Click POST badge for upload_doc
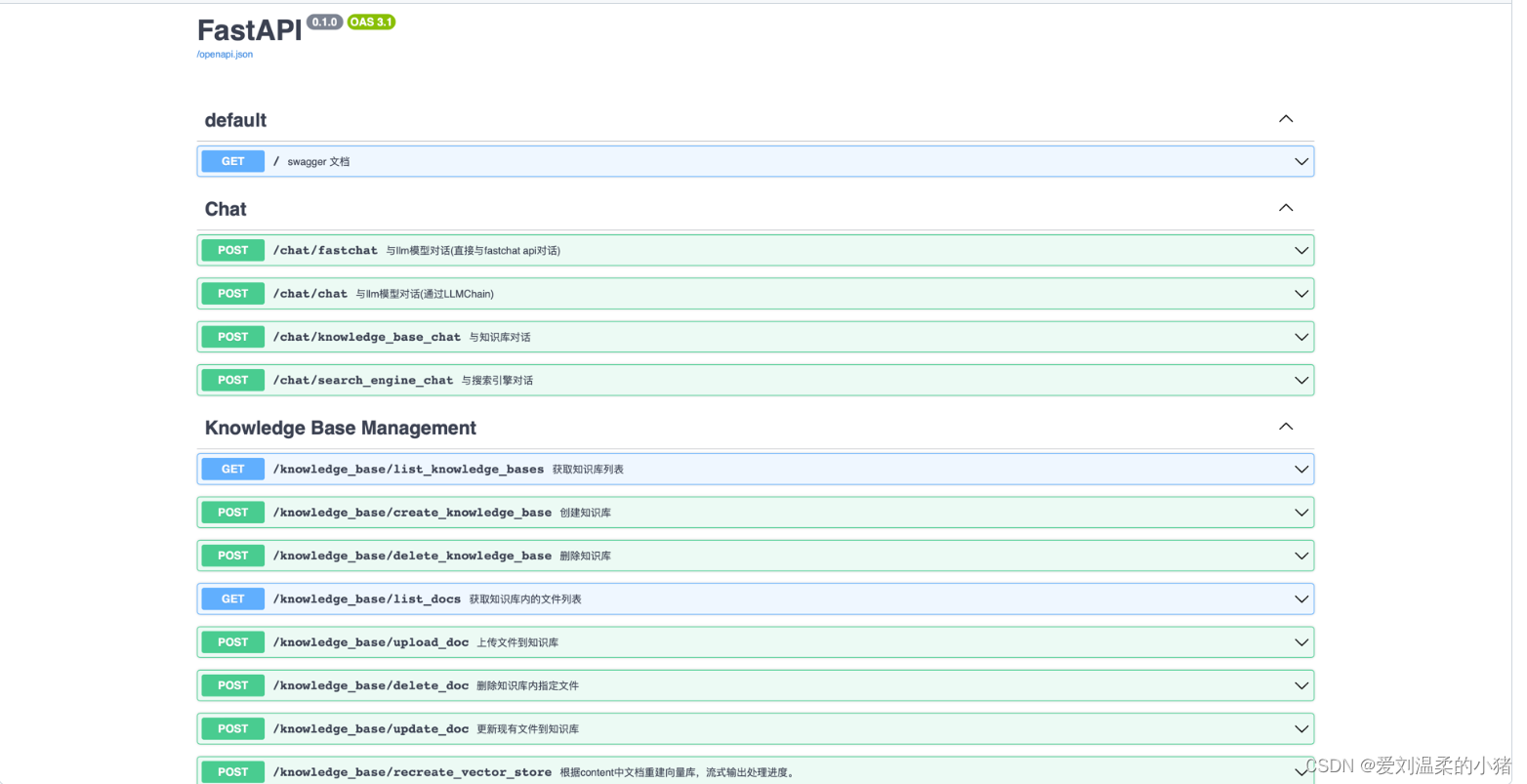The height and width of the screenshot is (784, 1527). tap(233, 641)
